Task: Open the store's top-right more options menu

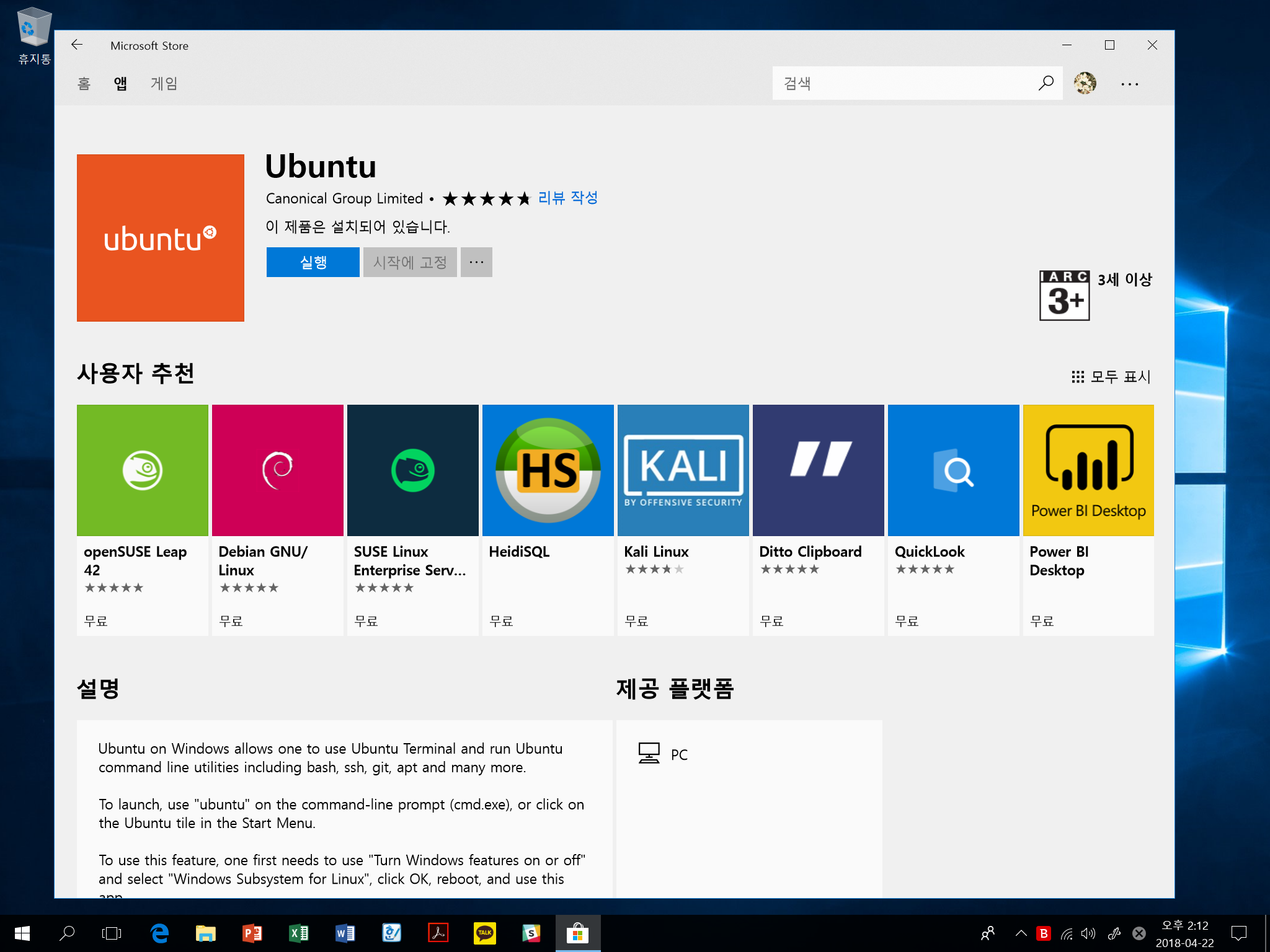Action: click(1129, 84)
